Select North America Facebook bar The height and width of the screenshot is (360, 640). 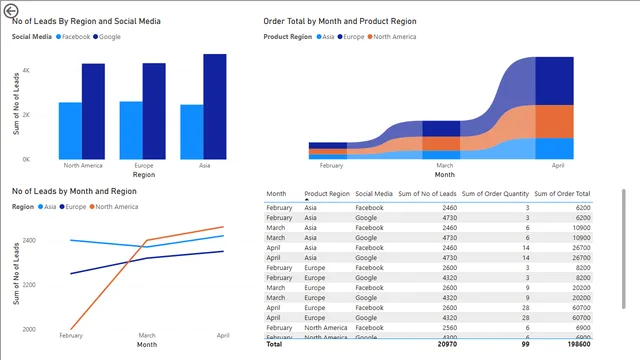click(70, 131)
